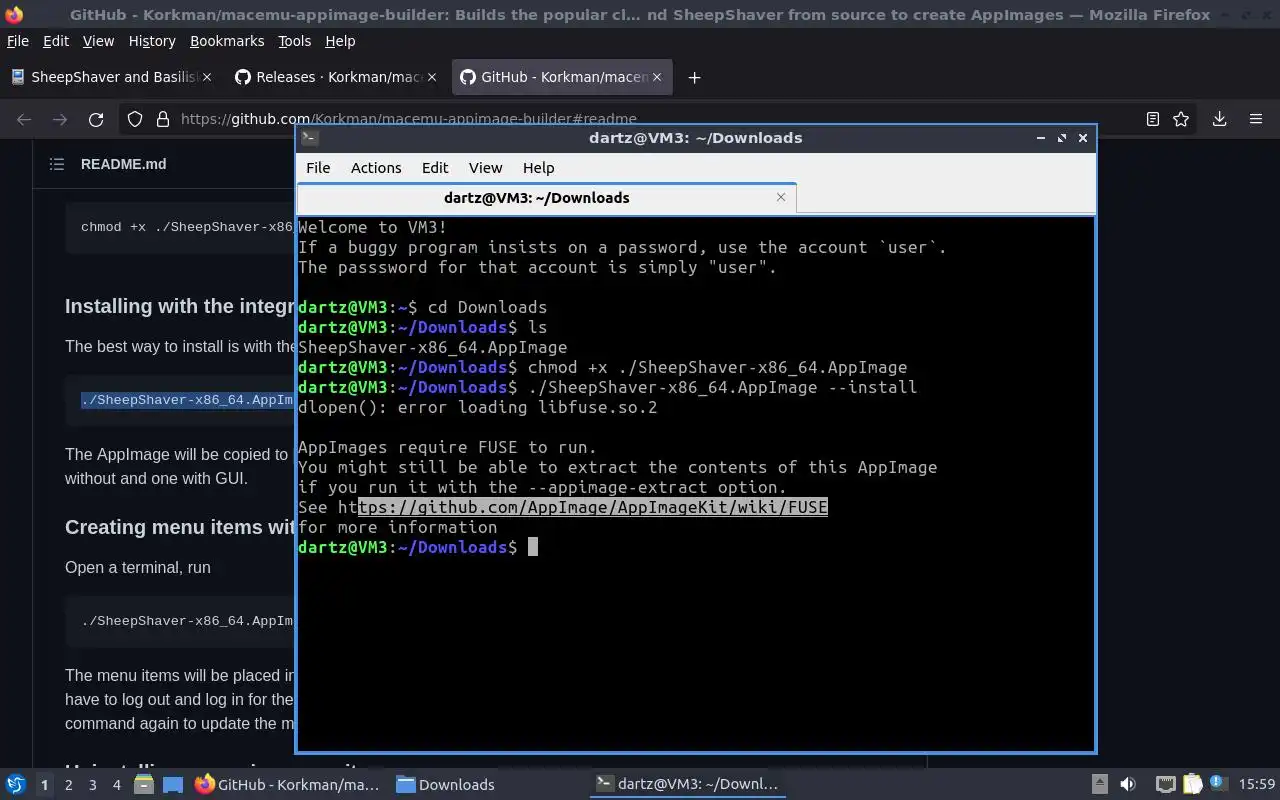Go forward in Firefox history
1280x800 pixels.
pyautogui.click(x=60, y=119)
